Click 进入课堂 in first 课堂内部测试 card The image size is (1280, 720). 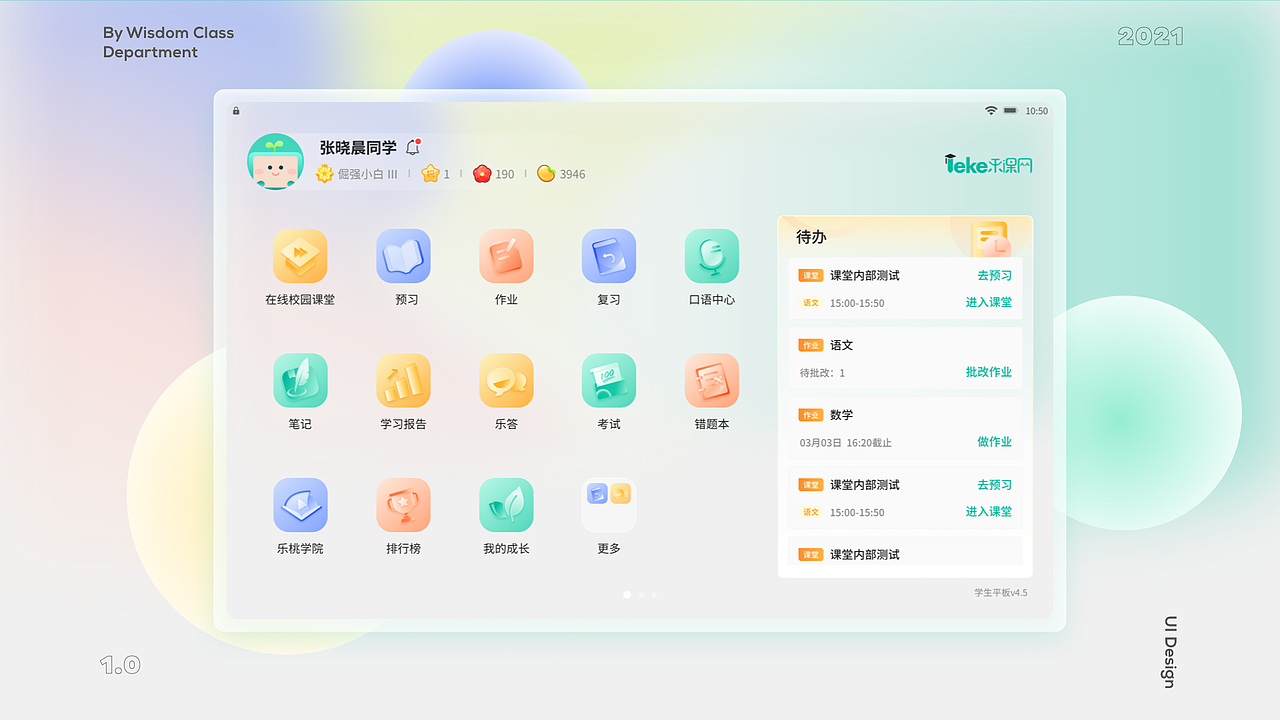[x=989, y=302]
